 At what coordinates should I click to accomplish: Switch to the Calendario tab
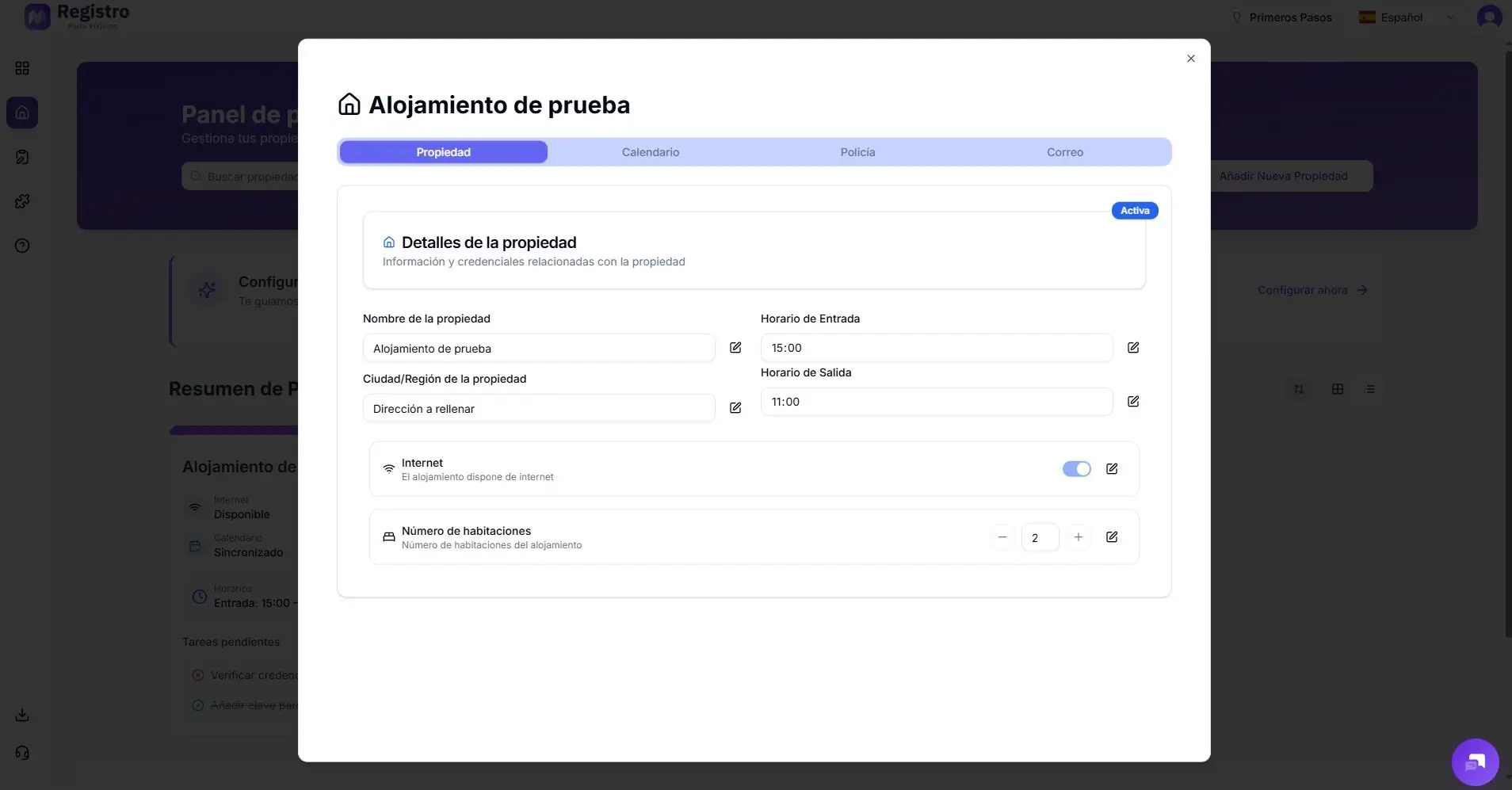[651, 151]
